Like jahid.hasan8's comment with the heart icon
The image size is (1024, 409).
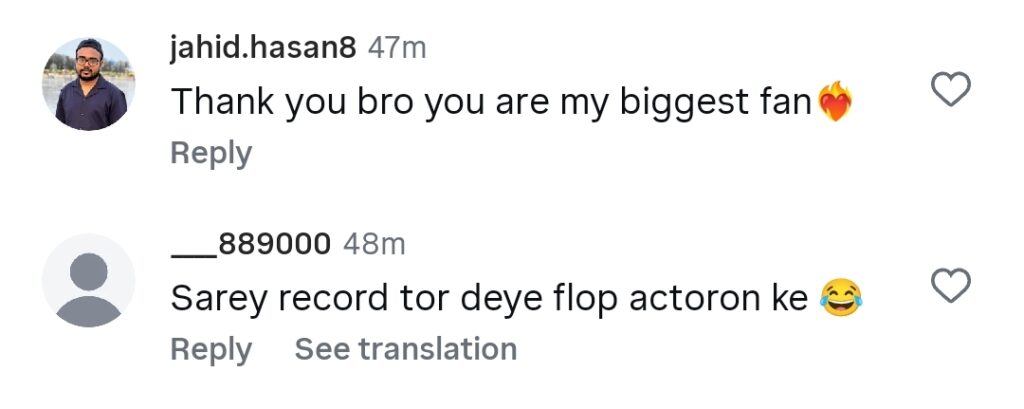[x=950, y=89]
